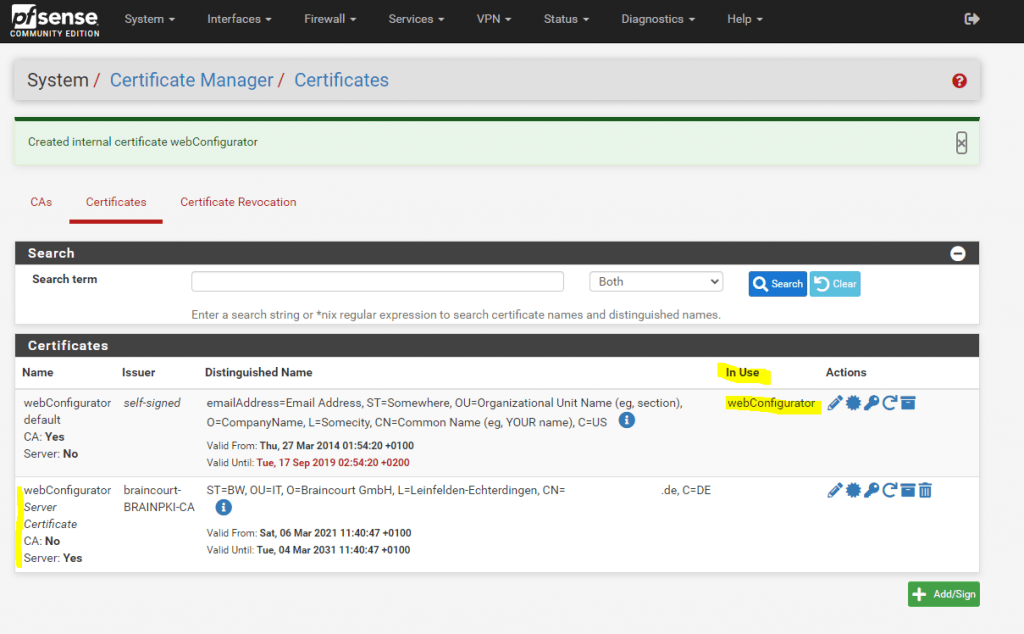Viewport: 1024px width, 634px height.
Task: Switch to Certificate Revocation tab
Action: 238,202
